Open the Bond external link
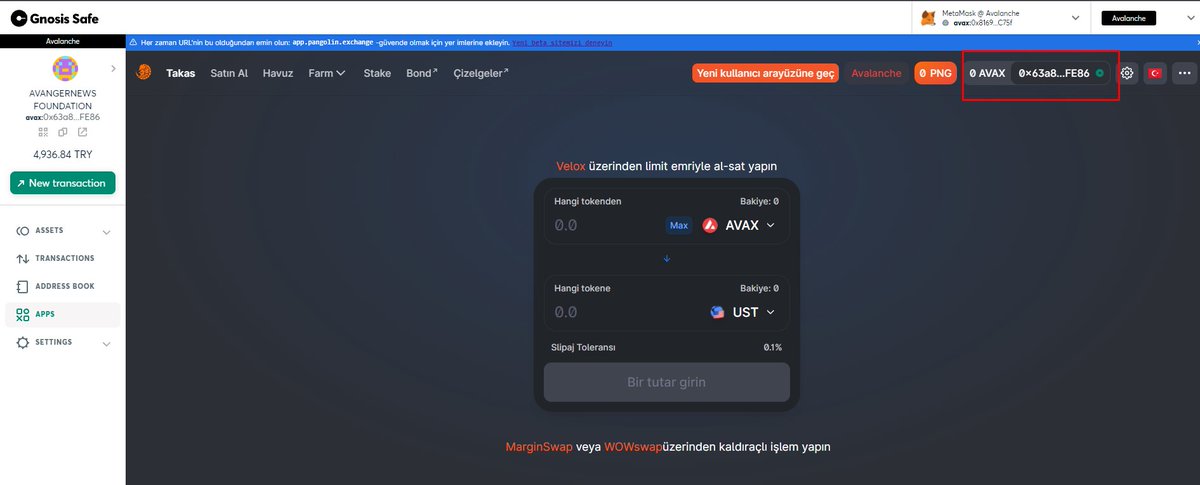 click(422, 73)
